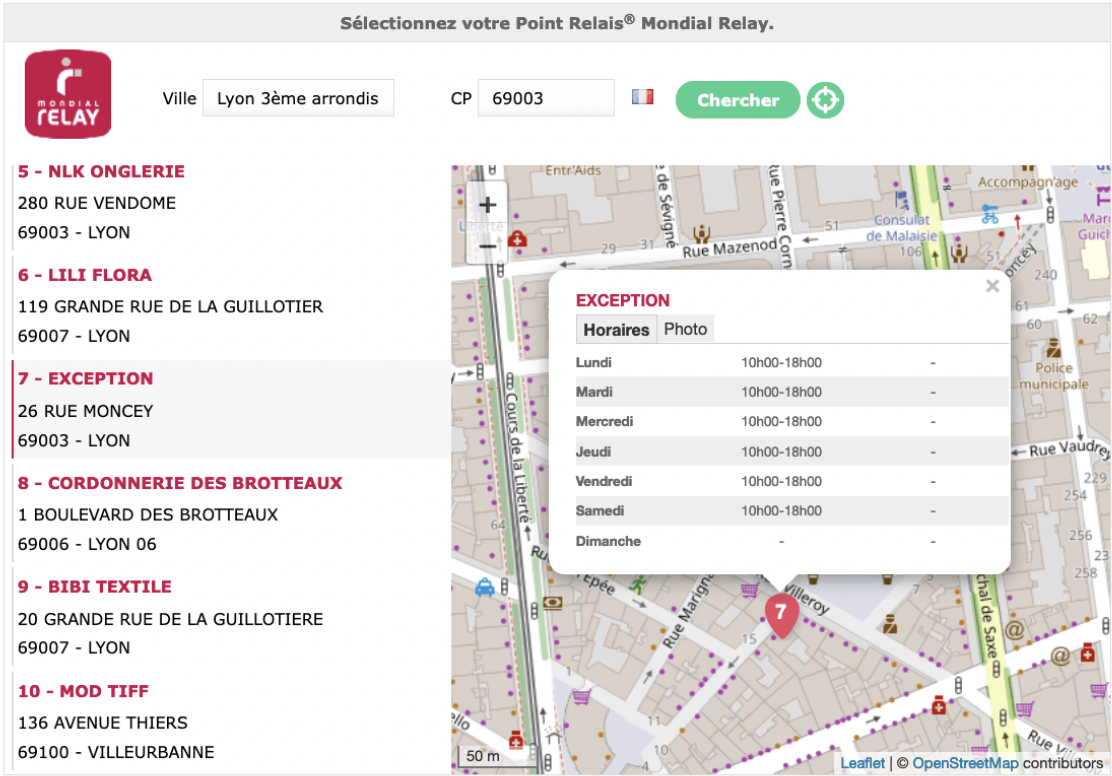Select relay point 10 - MOD TIFF

(x=84, y=691)
